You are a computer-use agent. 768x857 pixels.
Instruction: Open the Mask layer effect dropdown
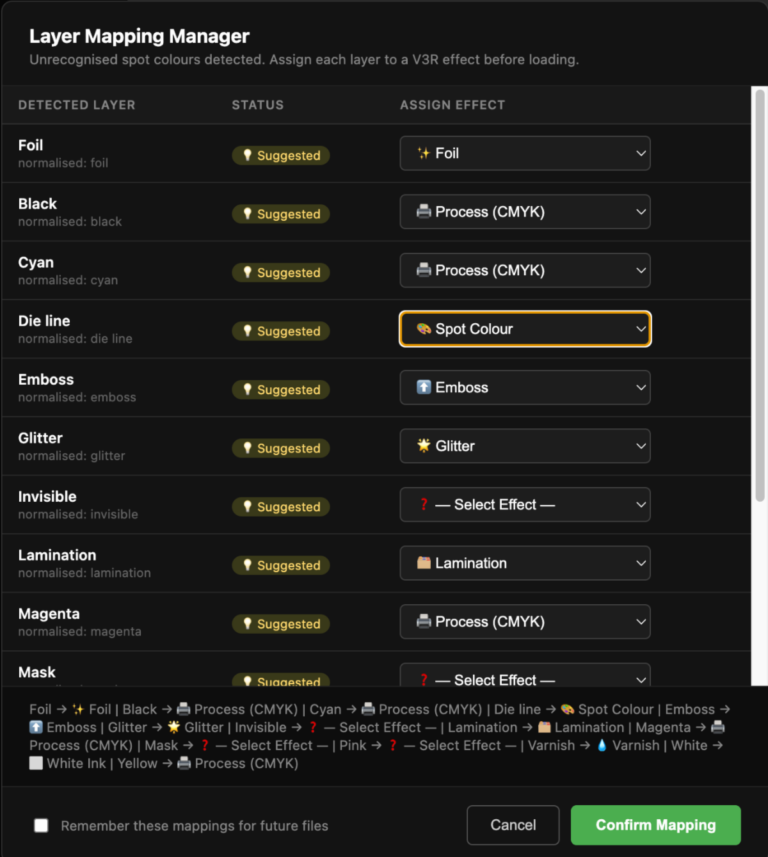point(525,678)
